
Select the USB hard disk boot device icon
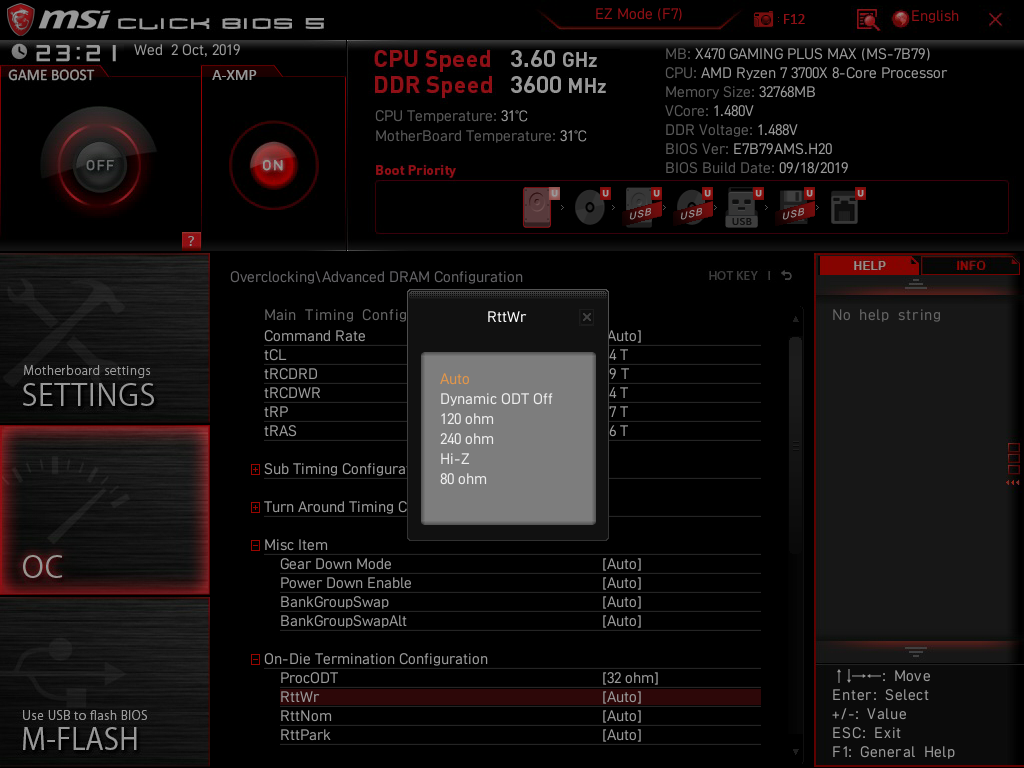point(643,207)
